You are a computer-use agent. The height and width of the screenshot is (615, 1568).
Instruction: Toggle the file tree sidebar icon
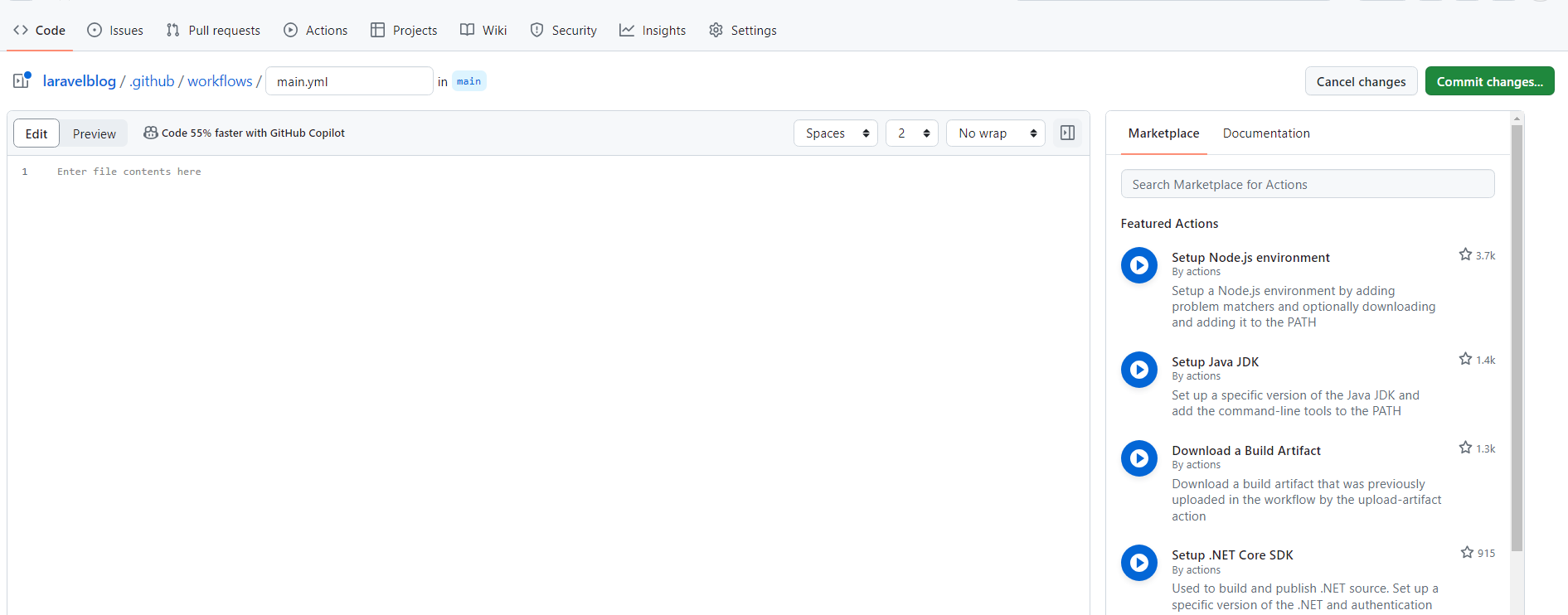click(22, 80)
